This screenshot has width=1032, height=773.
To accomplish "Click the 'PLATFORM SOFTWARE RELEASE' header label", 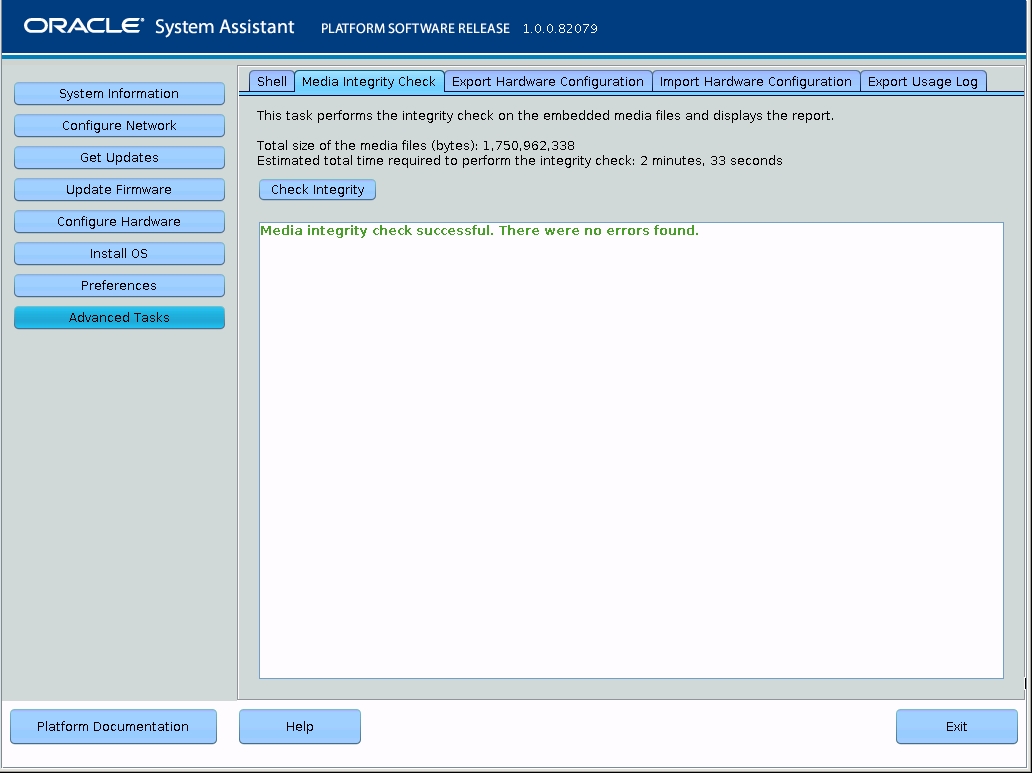I will coord(415,28).
